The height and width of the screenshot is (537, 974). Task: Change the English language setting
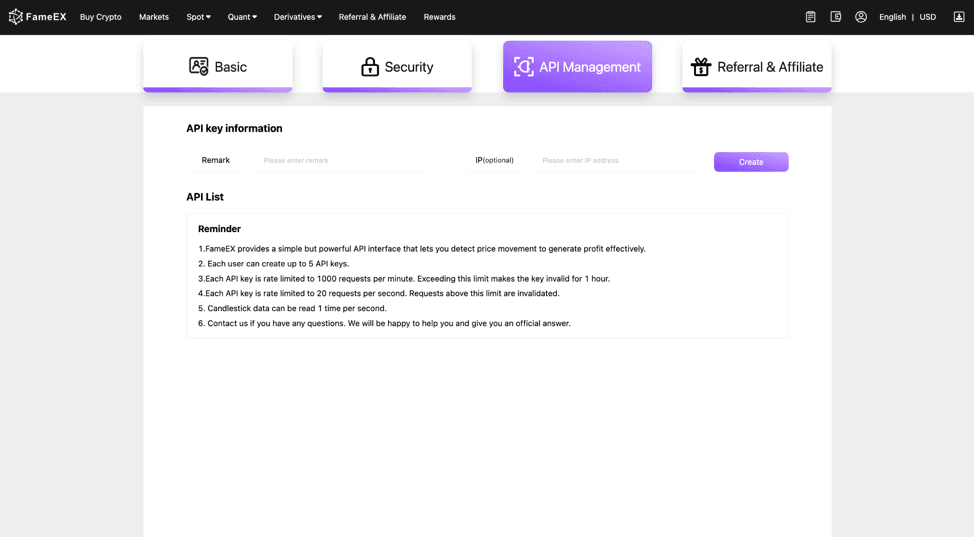click(x=892, y=17)
